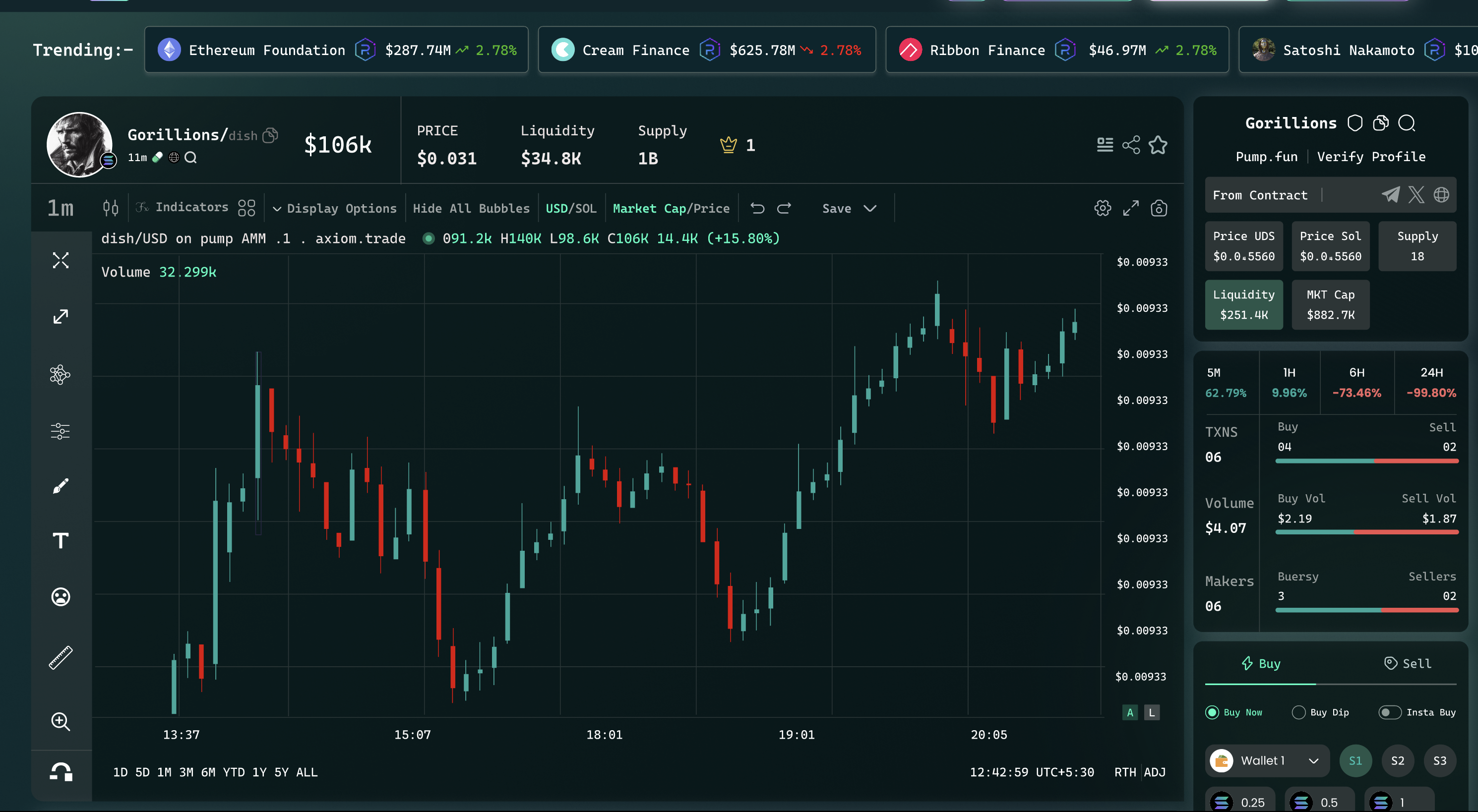Open the Indicators menu
The height and width of the screenshot is (812, 1478).
(x=182, y=207)
